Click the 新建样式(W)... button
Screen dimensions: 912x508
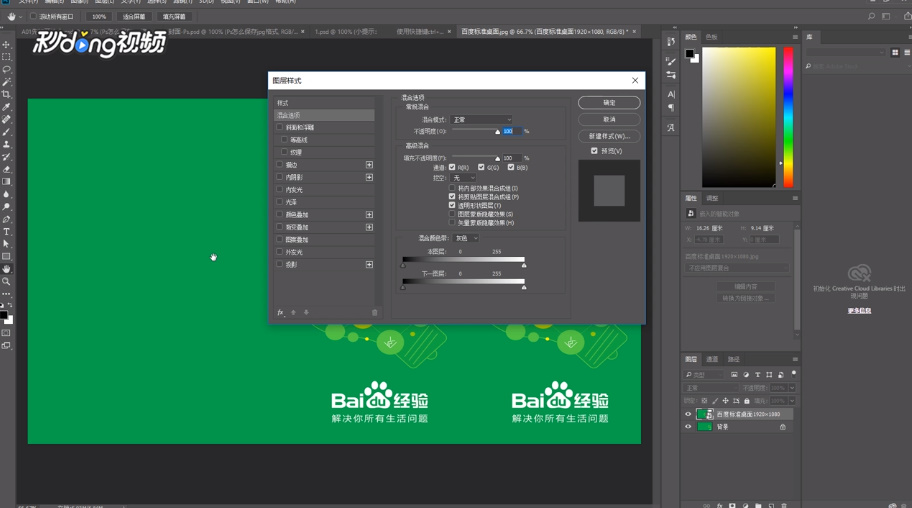click(x=609, y=136)
